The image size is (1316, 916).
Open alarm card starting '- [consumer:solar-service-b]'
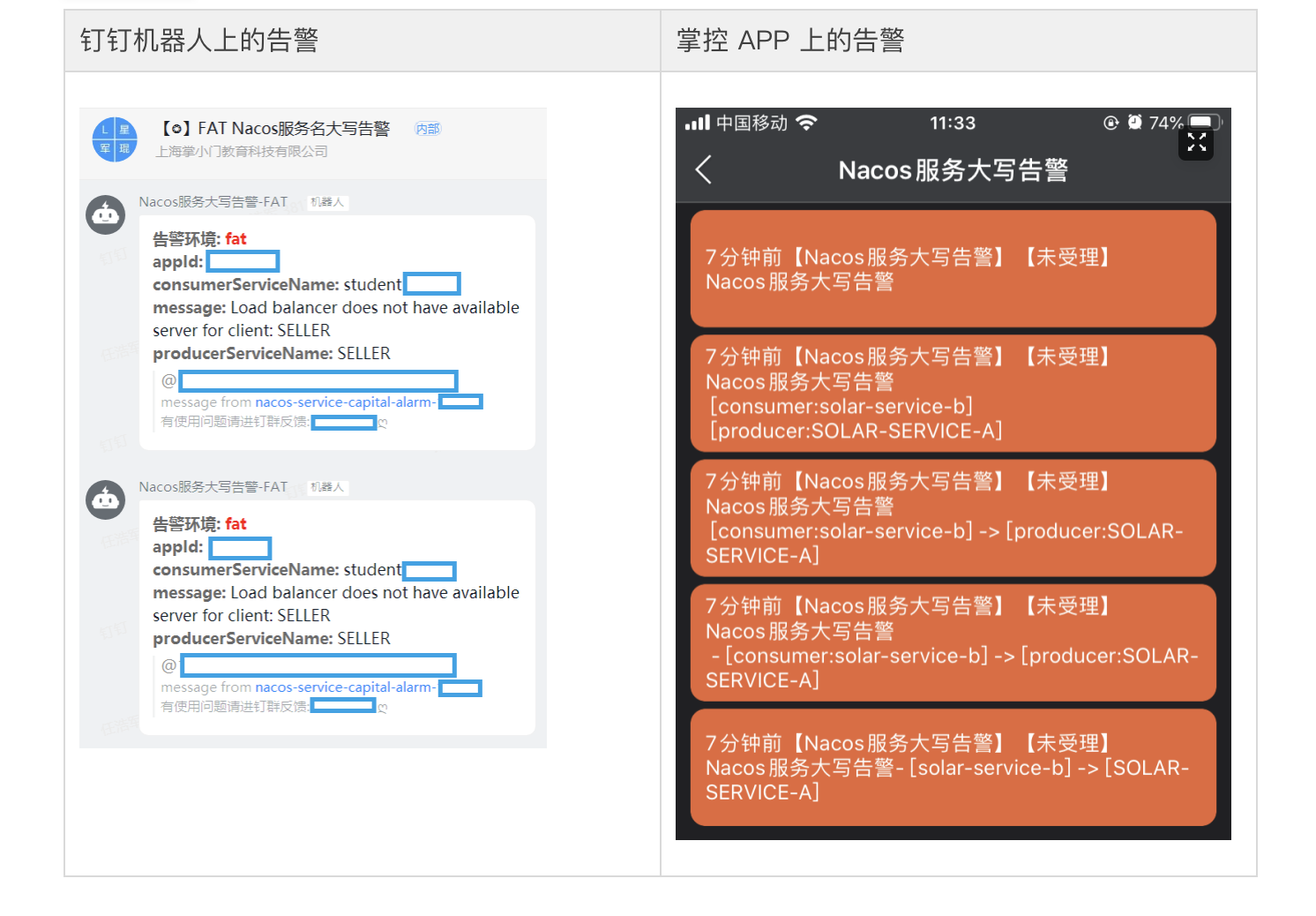tap(953, 642)
